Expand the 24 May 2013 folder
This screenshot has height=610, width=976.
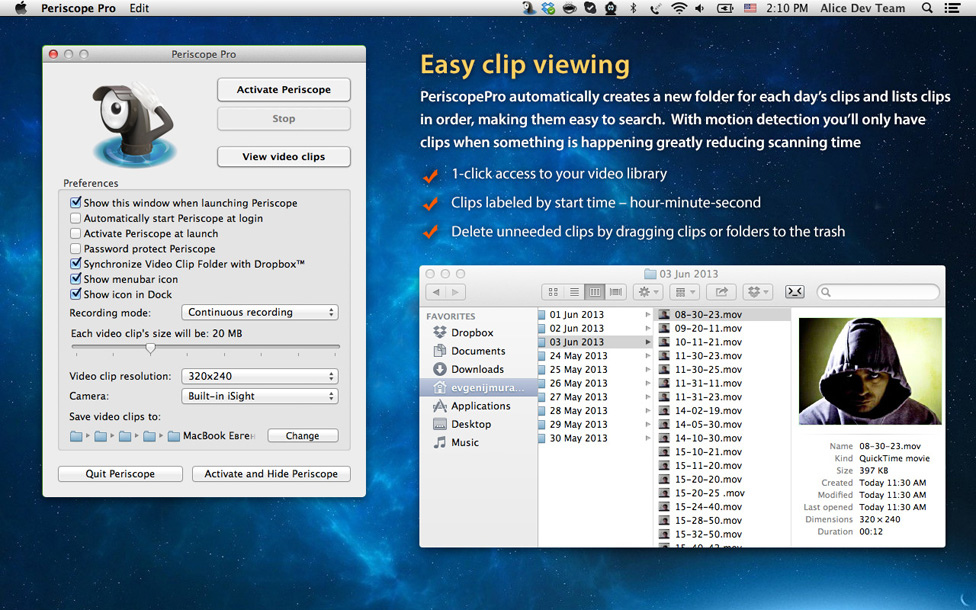point(648,356)
